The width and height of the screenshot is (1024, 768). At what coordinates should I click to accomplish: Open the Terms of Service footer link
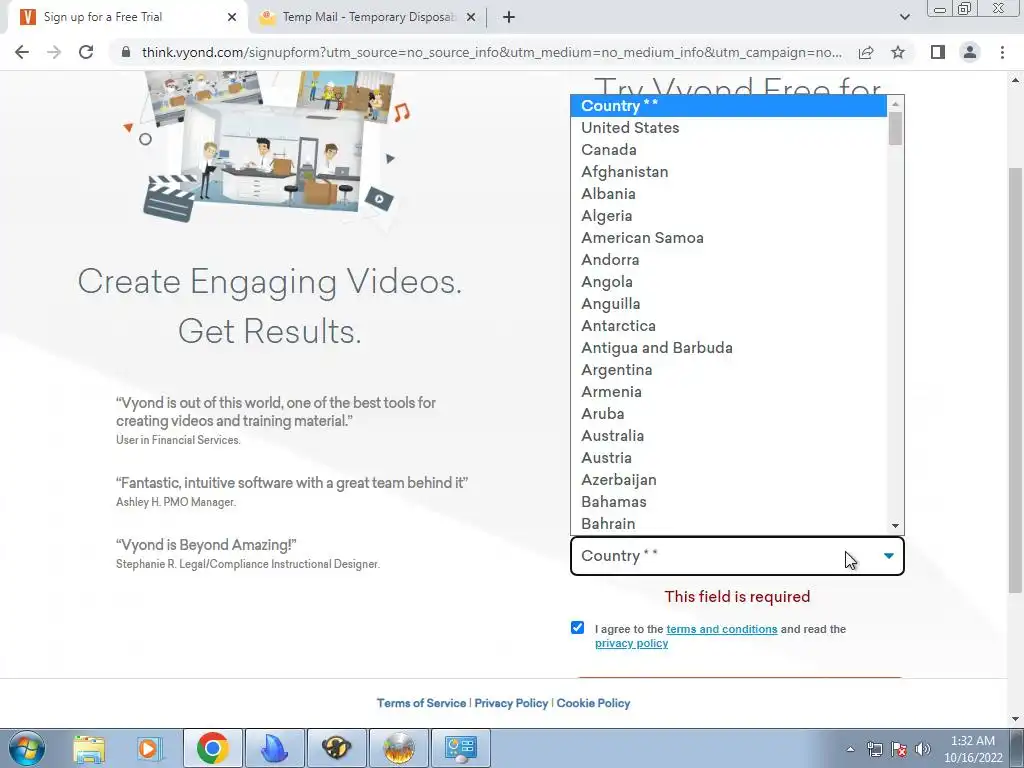(421, 703)
